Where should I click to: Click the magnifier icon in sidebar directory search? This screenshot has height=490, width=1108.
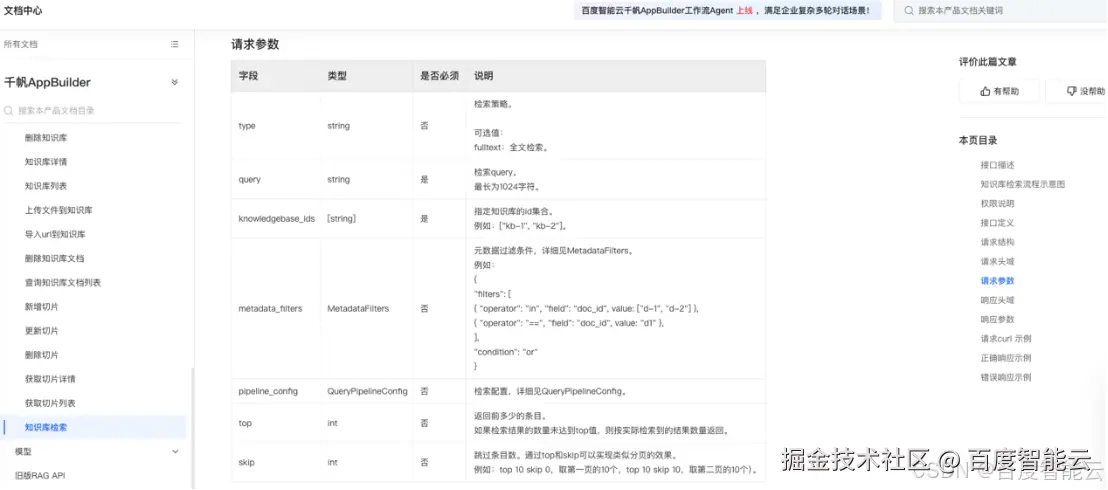pyautogui.click(x=8, y=111)
